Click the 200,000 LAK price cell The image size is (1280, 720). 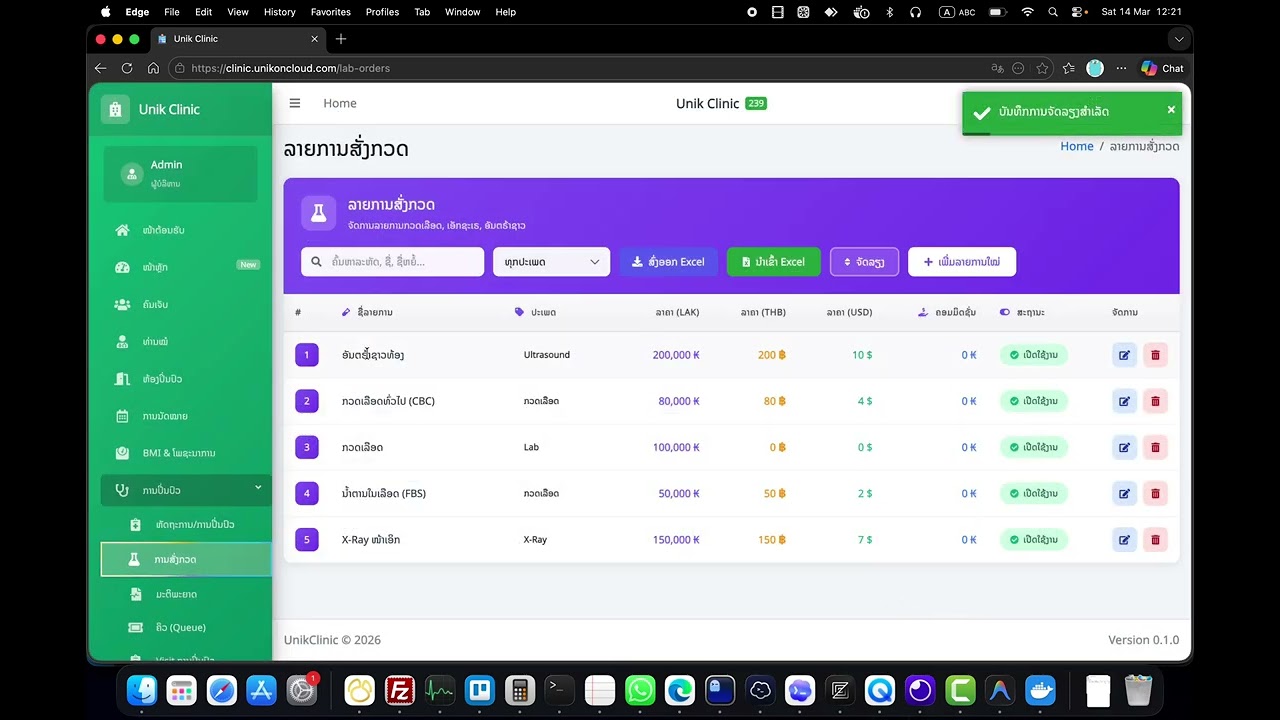tap(676, 355)
